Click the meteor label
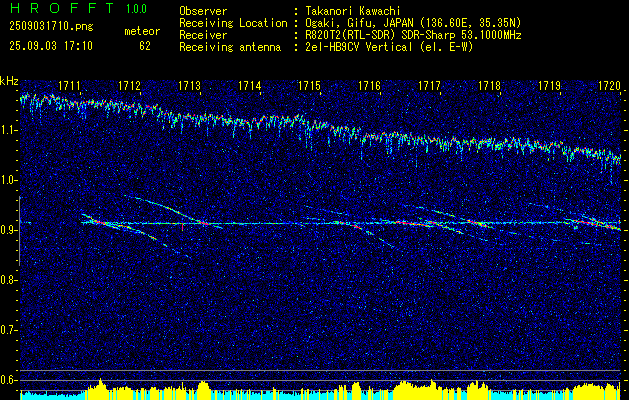The image size is (629, 400). [142, 31]
